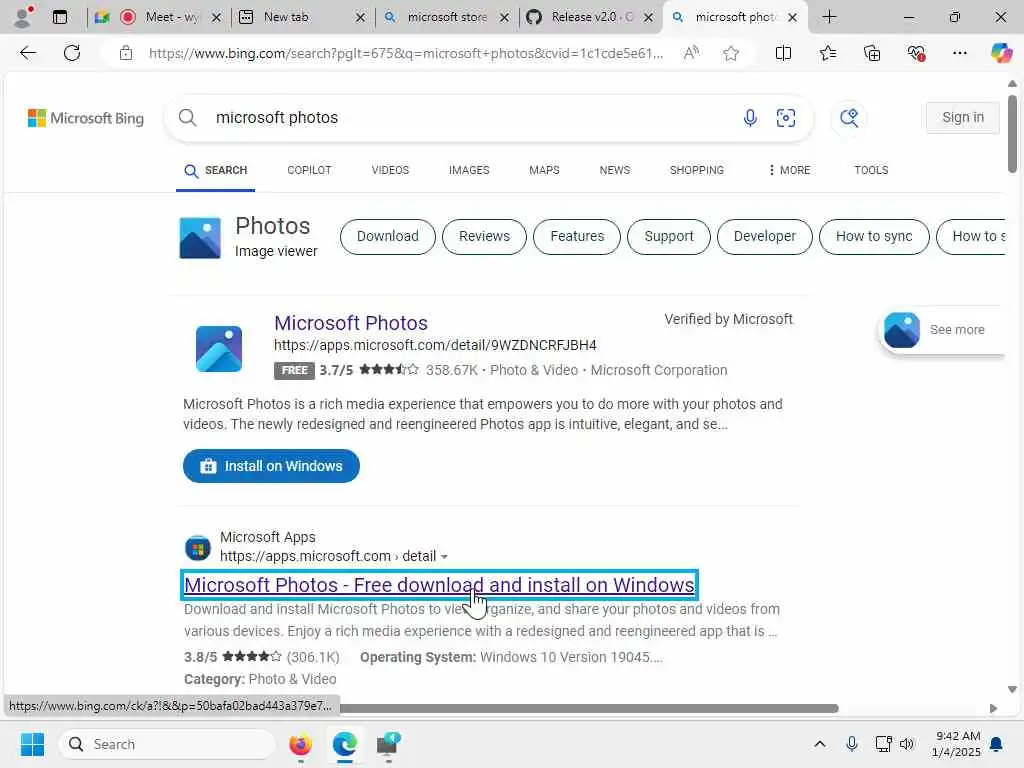
Task: Open the Collections icon
Action: click(x=872, y=53)
